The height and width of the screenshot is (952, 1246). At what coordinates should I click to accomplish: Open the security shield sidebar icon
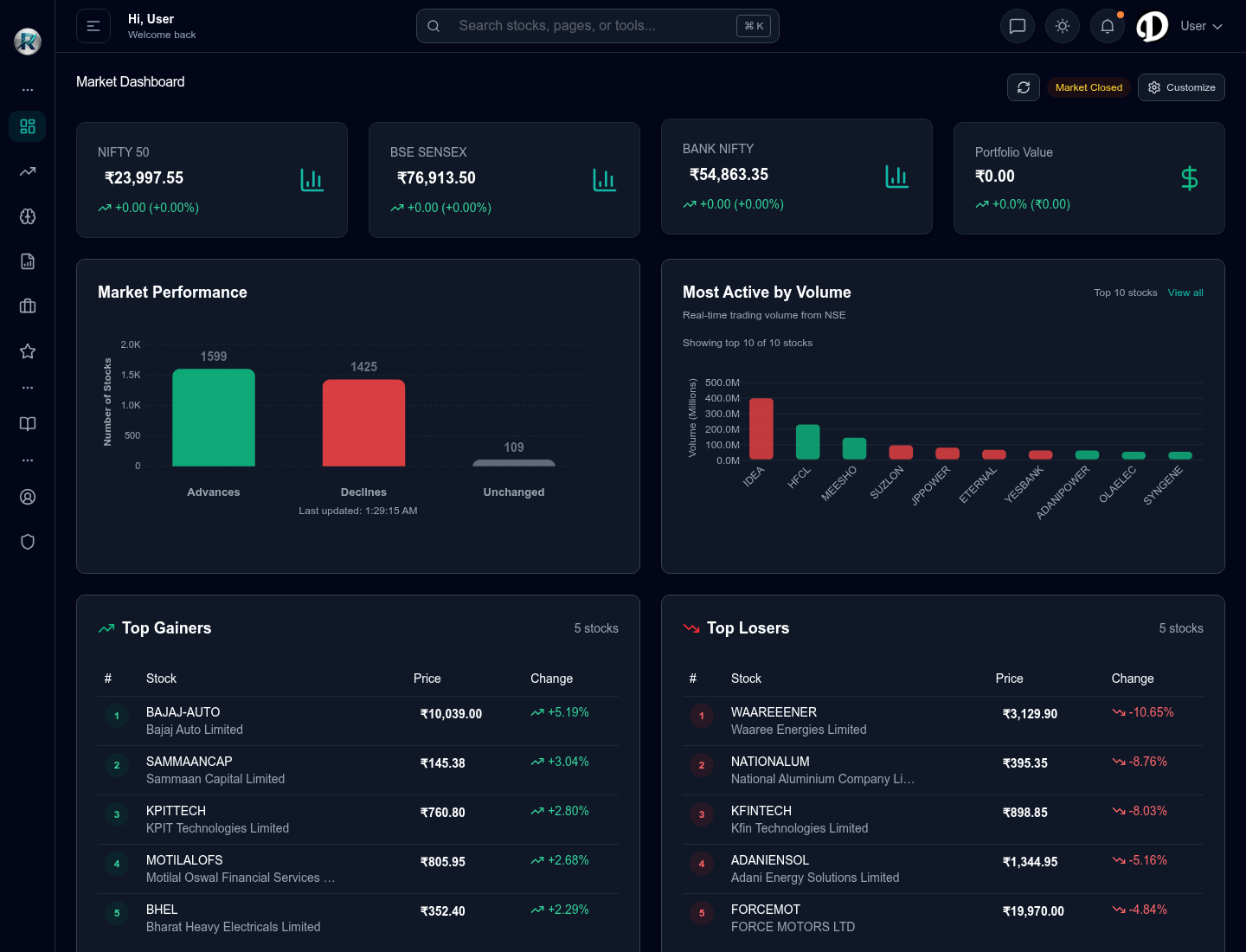tap(28, 542)
